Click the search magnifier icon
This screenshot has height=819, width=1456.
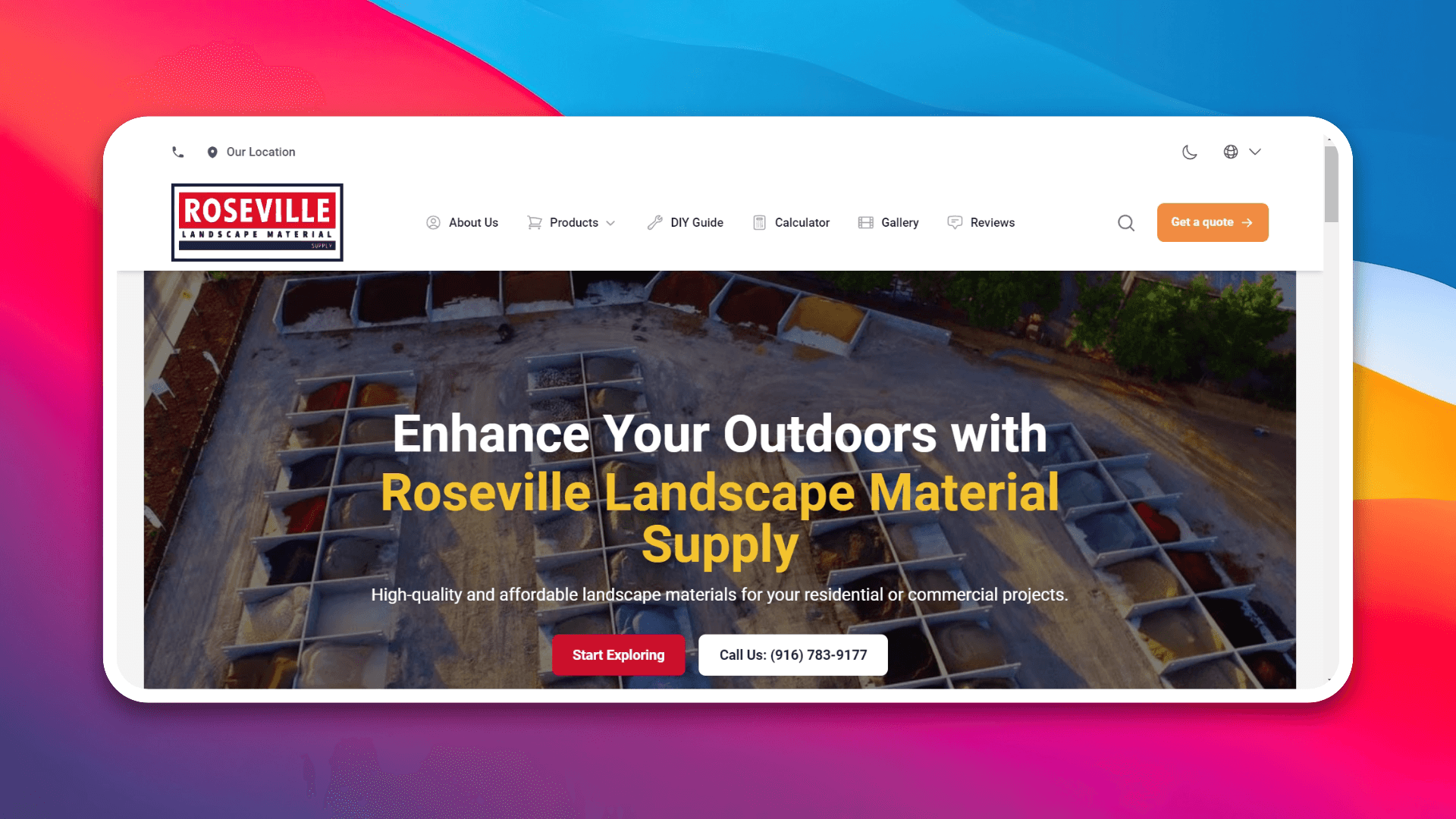[1126, 223]
